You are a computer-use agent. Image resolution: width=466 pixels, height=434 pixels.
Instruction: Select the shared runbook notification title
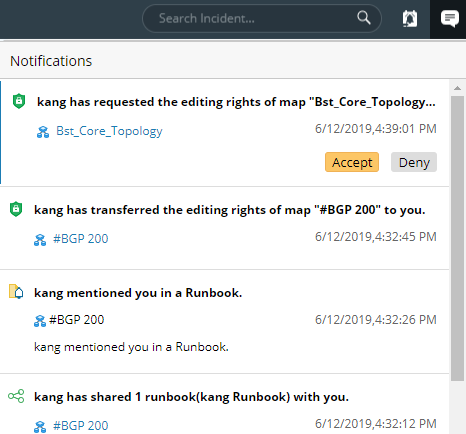(x=191, y=397)
